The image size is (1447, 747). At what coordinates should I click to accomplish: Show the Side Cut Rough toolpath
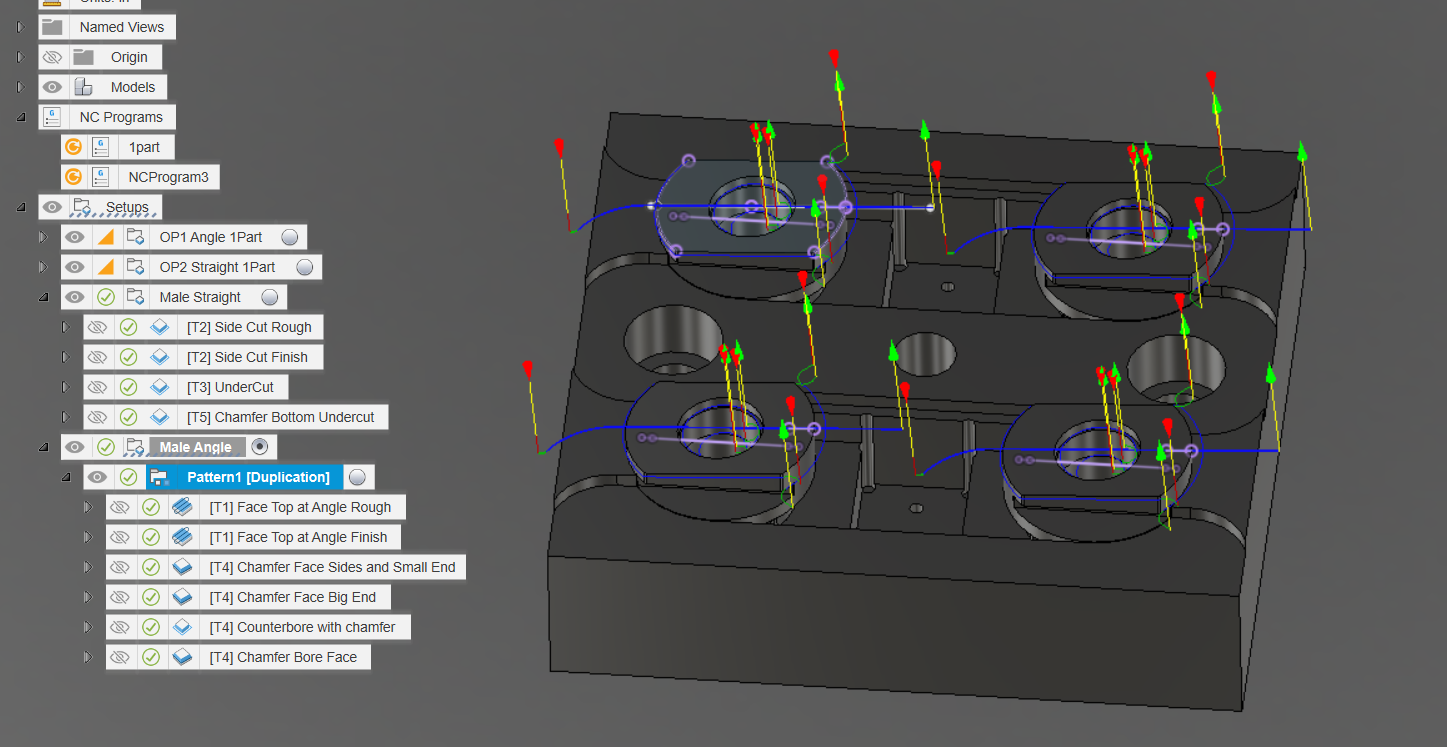(96, 327)
